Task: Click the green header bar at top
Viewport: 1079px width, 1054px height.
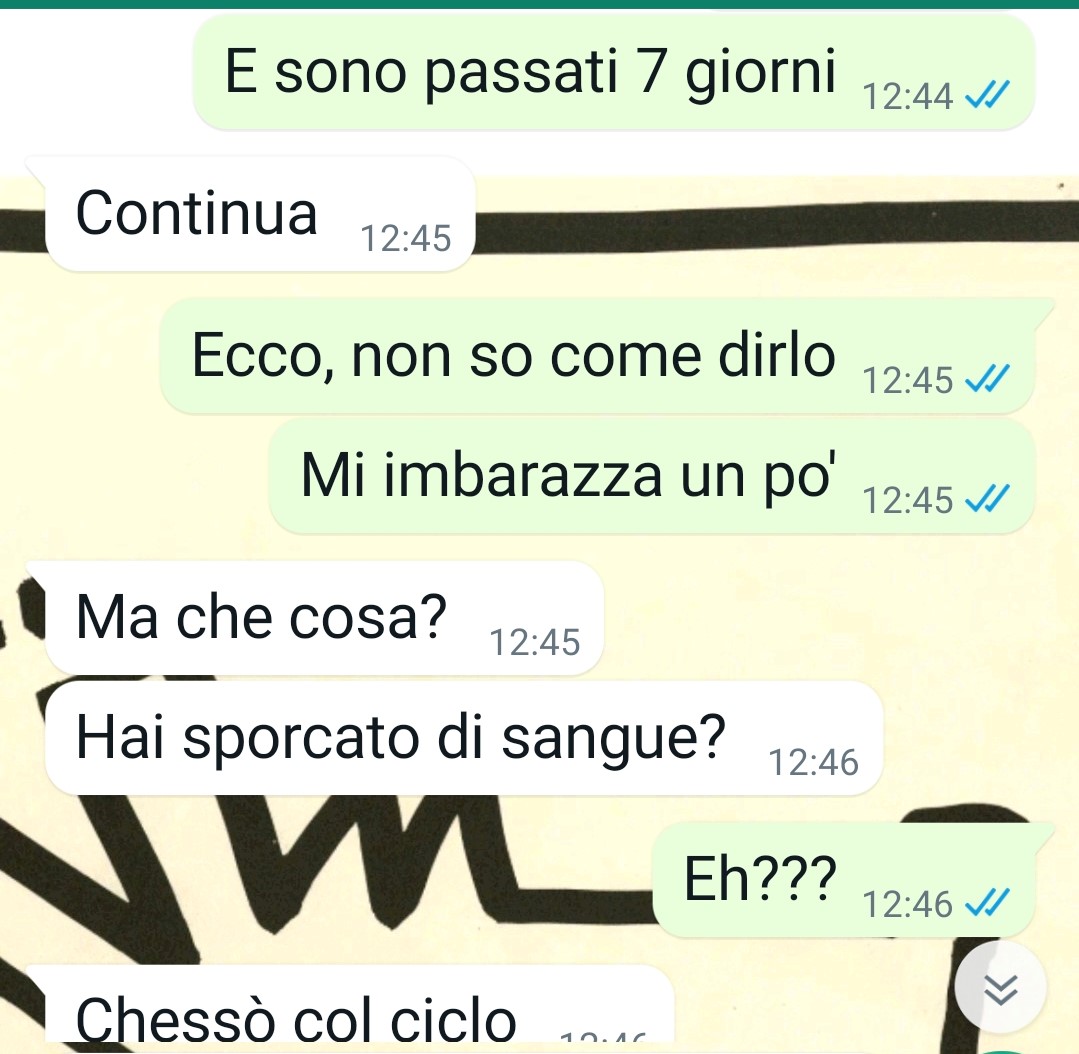Action: pos(540,4)
